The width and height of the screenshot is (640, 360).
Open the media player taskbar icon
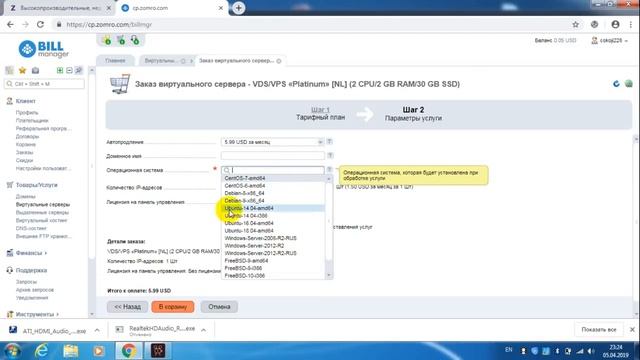point(99,351)
